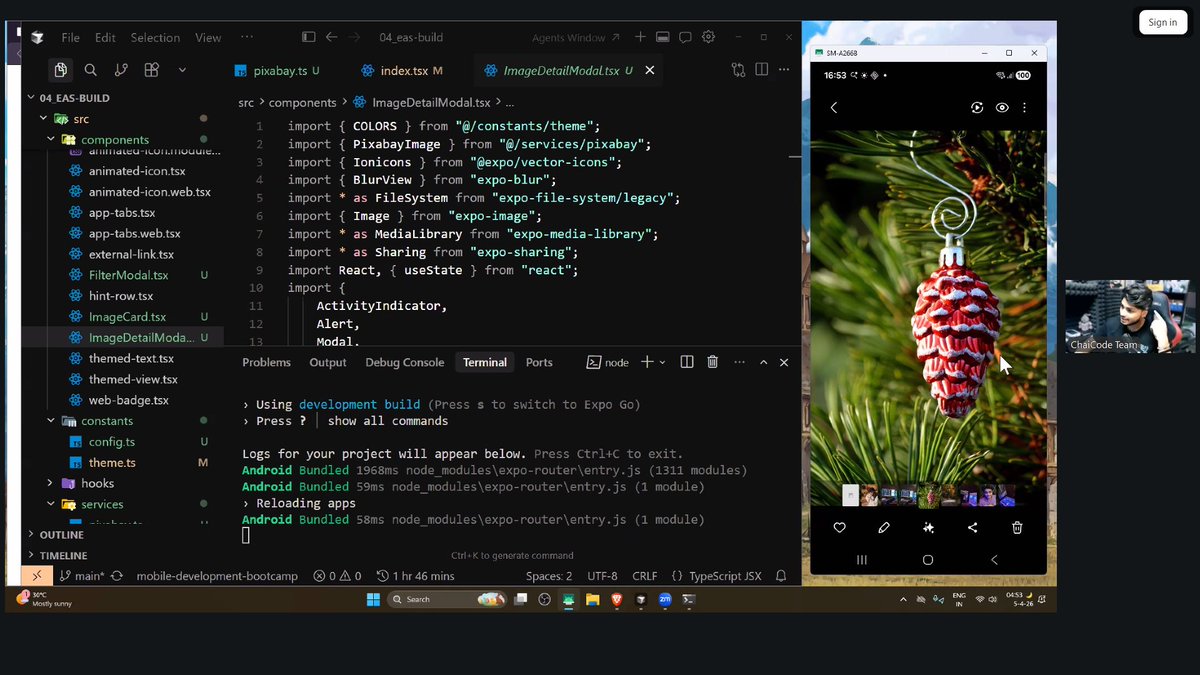The image size is (1200, 675).
Task: Collapse the services folder
Action: point(51,504)
